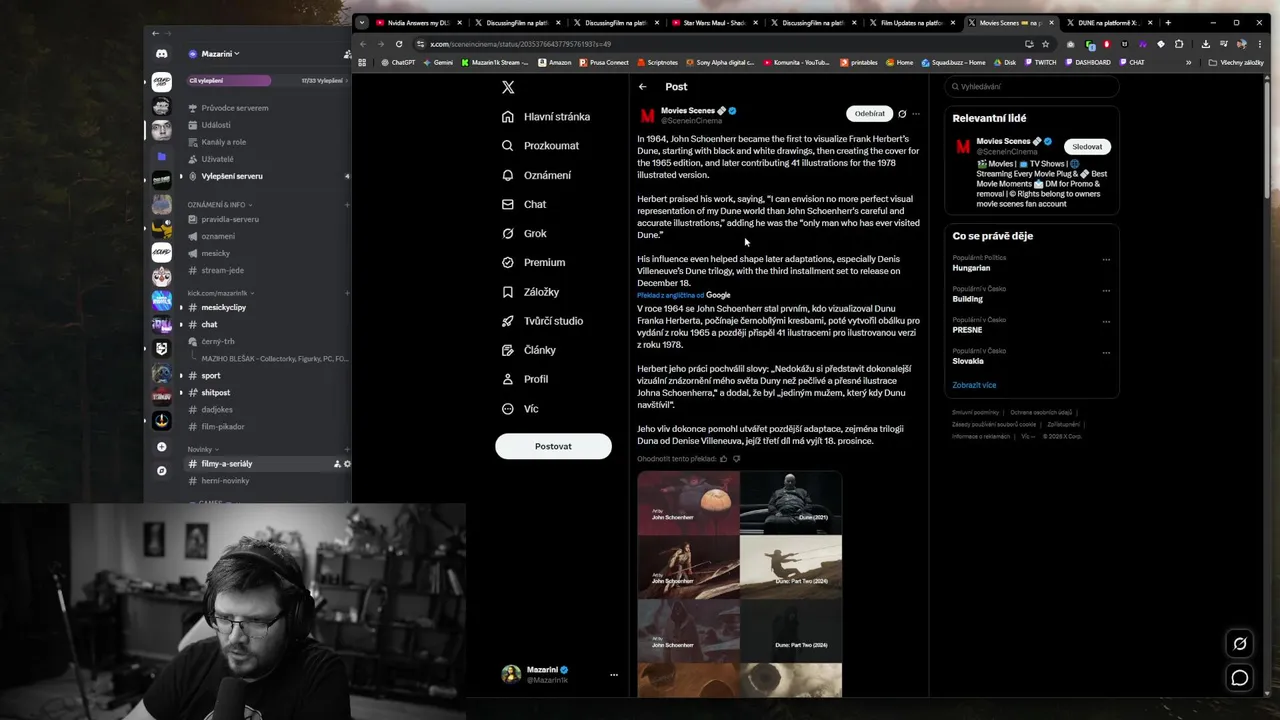Open the browser downloads icon
This screenshot has width=1280, height=720.
1206,44
